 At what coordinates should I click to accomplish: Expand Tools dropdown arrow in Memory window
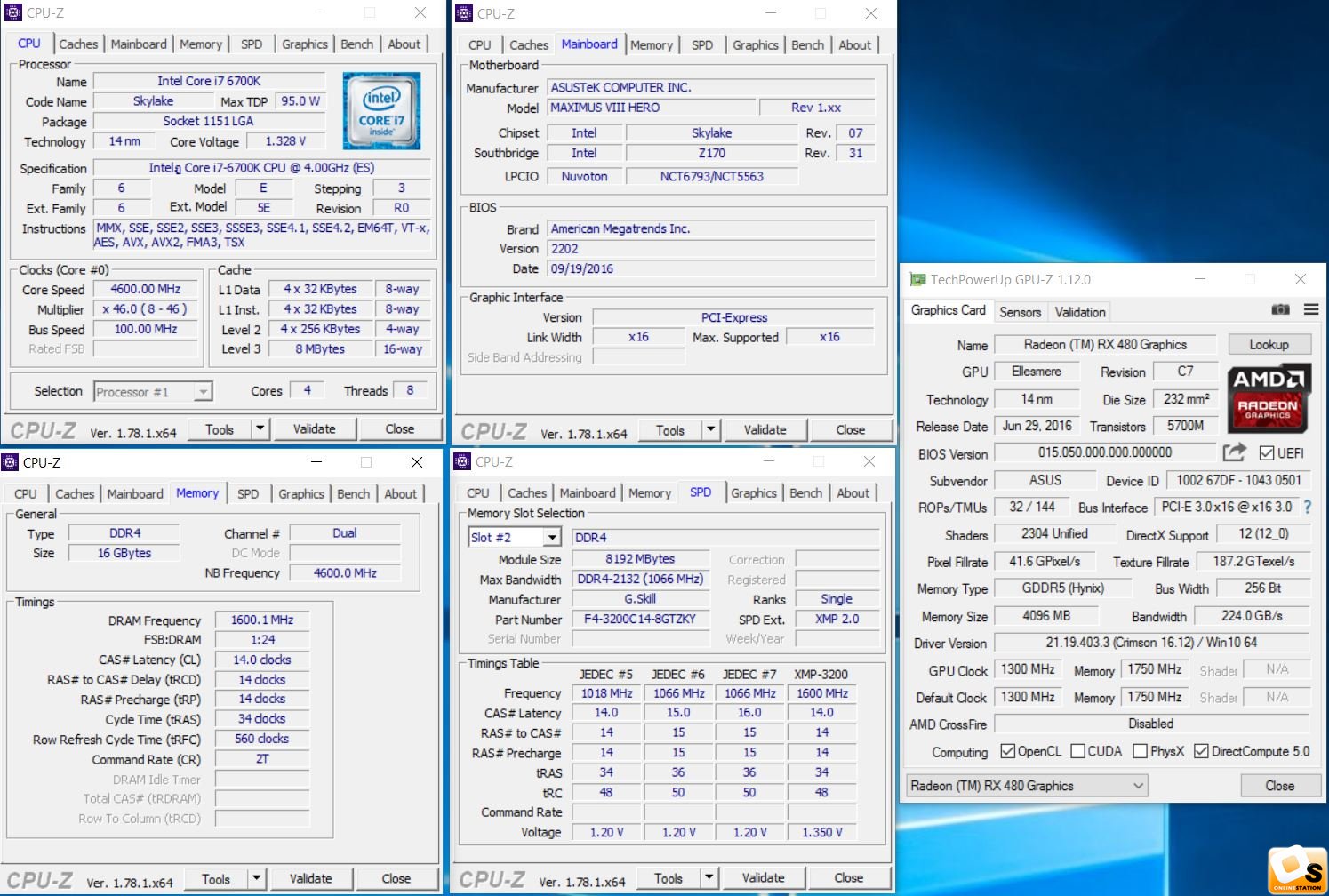coord(256,879)
